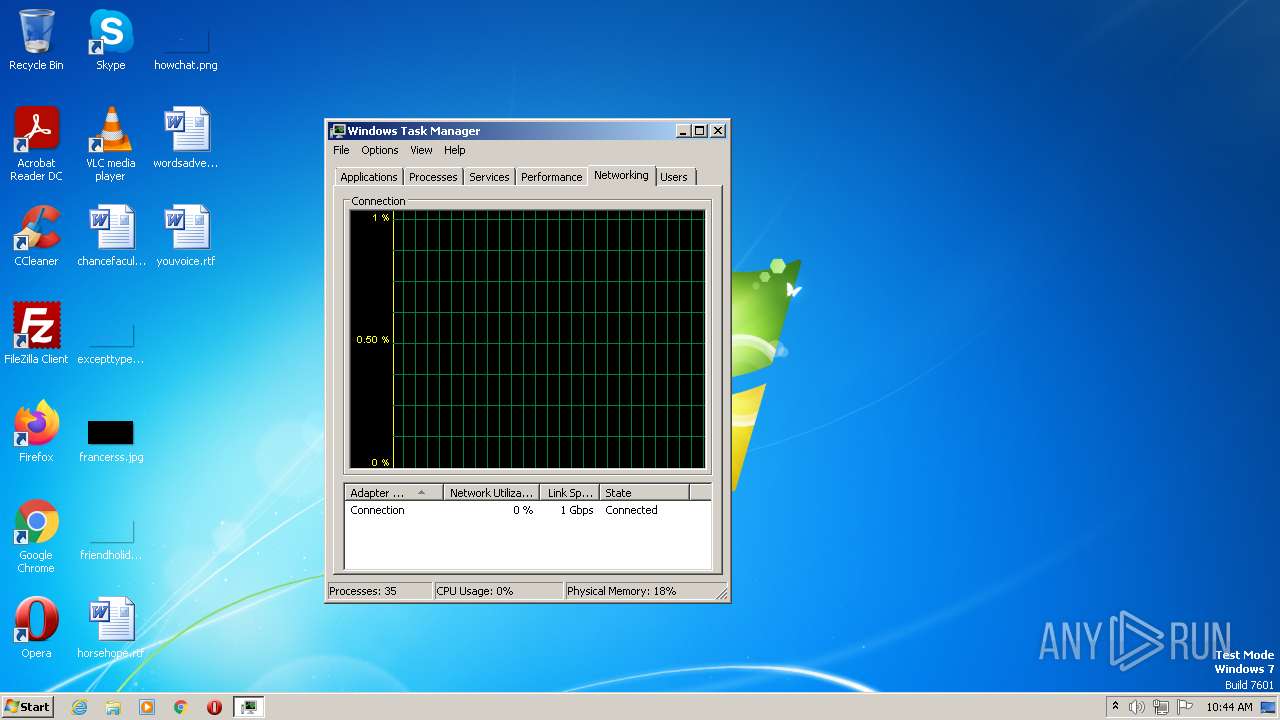Switch to the Processes tab

[433, 177]
